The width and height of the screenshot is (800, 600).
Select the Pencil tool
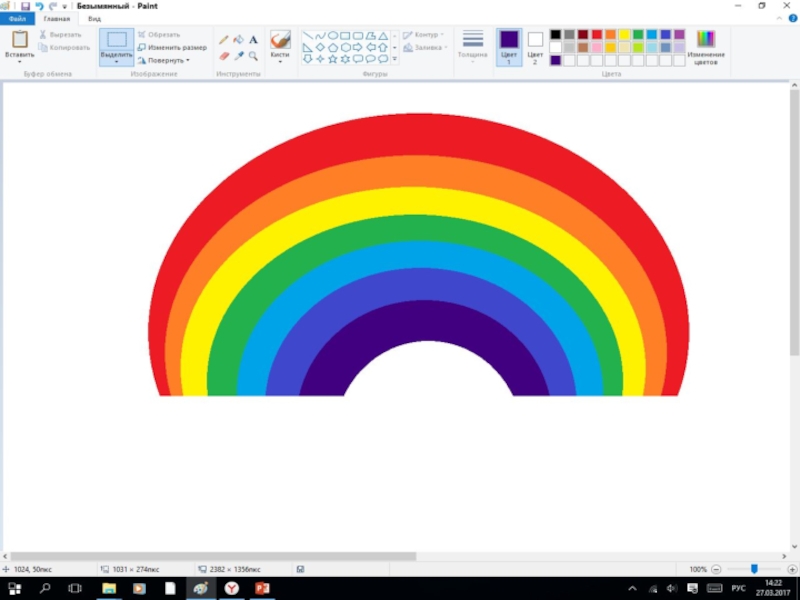224,40
